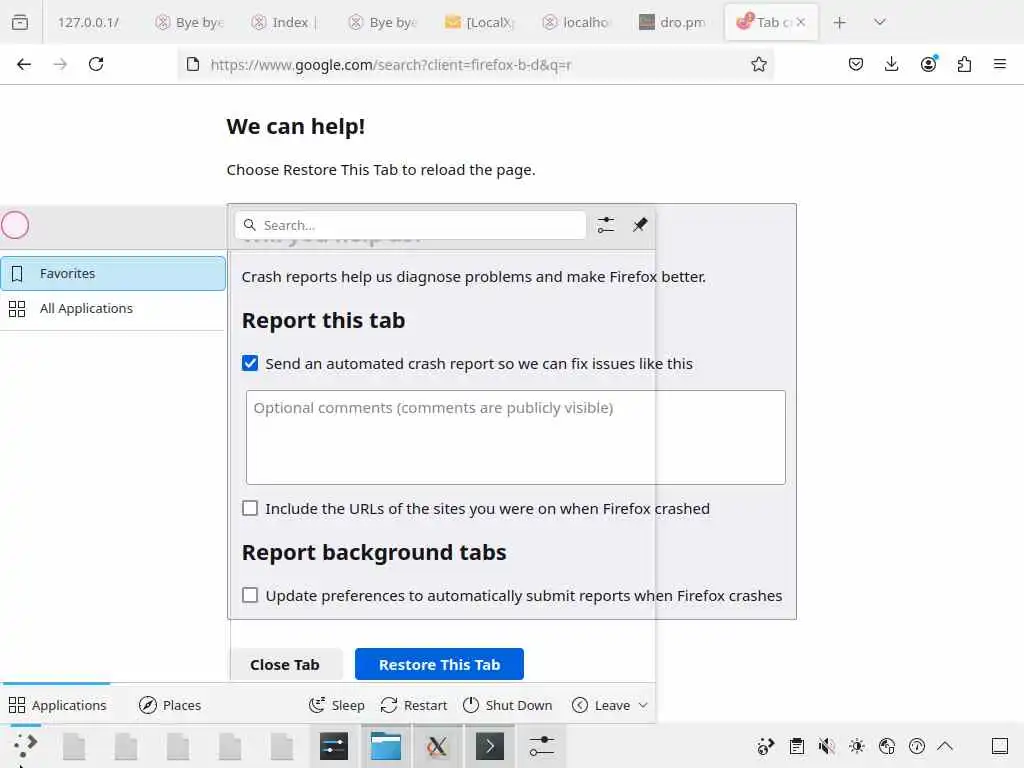
Task: Click Restore This Tab button
Action: [440, 664]
